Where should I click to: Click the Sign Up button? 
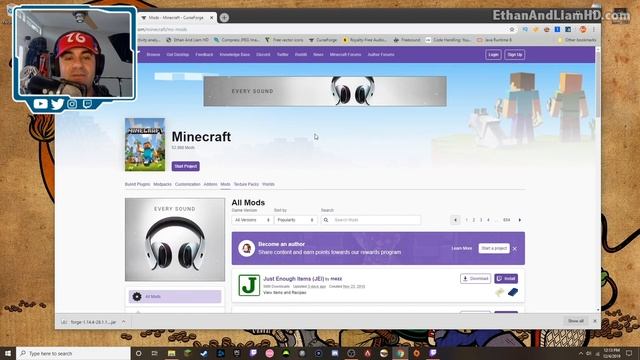515,54
